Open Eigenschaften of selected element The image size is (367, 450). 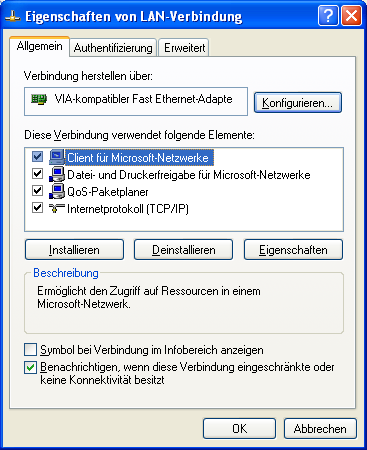293,250
